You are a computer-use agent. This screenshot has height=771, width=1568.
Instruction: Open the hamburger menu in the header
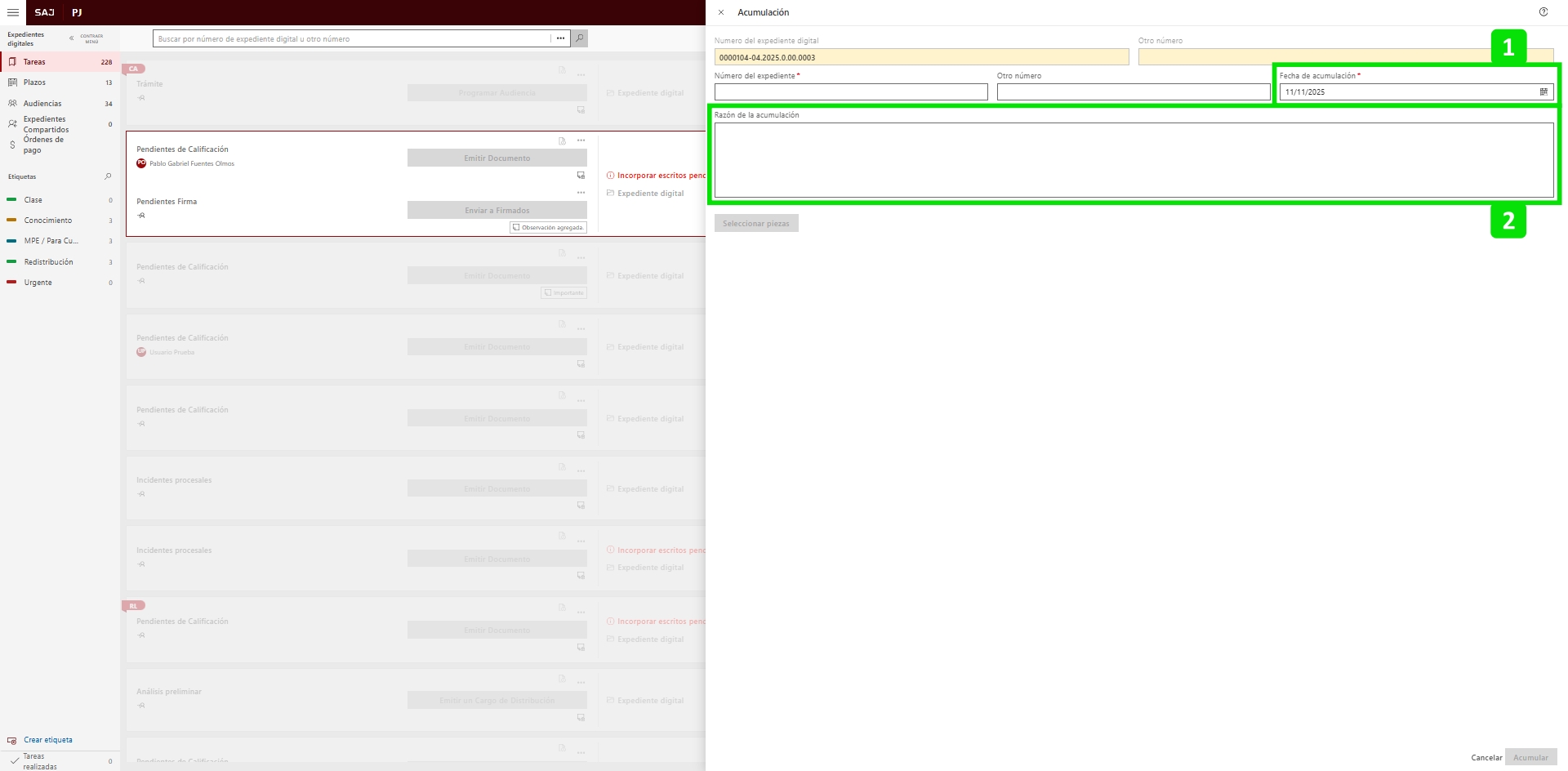pyautogui.click(x=13, y=12)
